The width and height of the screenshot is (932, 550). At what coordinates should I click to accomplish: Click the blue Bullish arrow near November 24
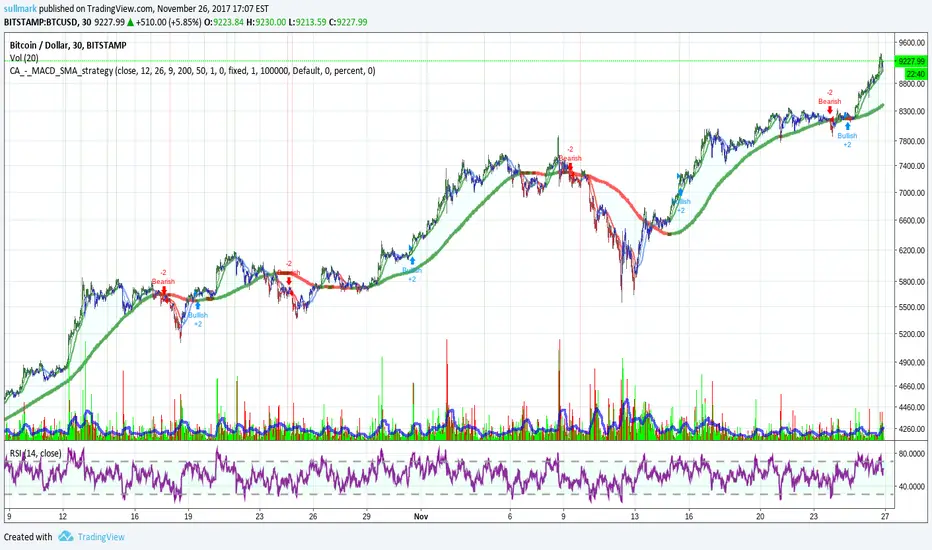click(848, 126)
